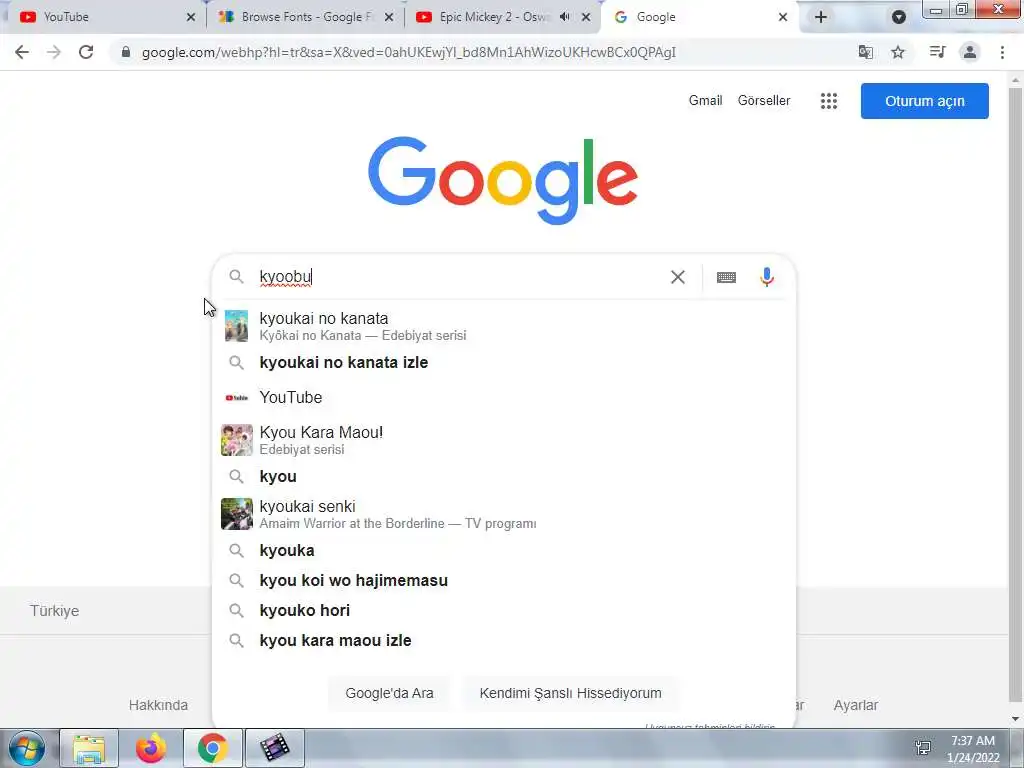Open Gmail link
Image resolution: width=1024 pixels, height=768 pixels.
click(705, 101)
